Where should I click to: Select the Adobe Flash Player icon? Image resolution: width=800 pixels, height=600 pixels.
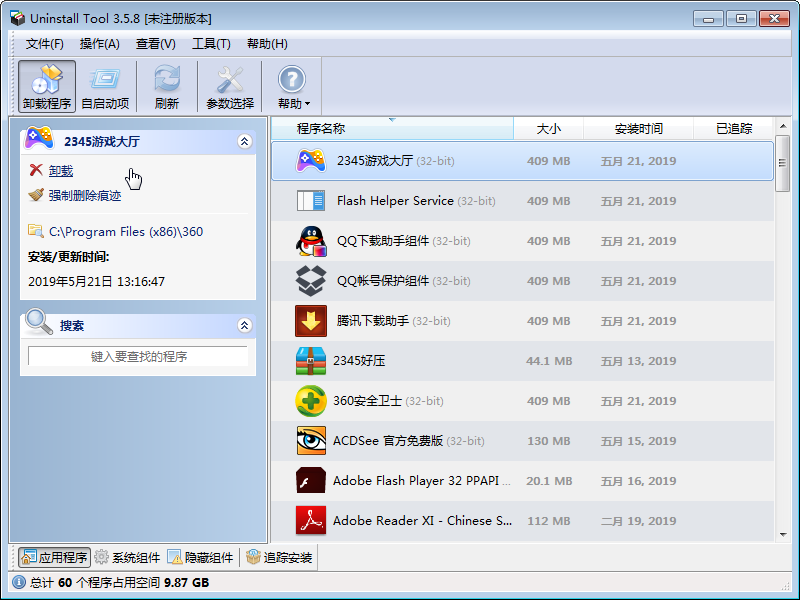click(311, 481)
